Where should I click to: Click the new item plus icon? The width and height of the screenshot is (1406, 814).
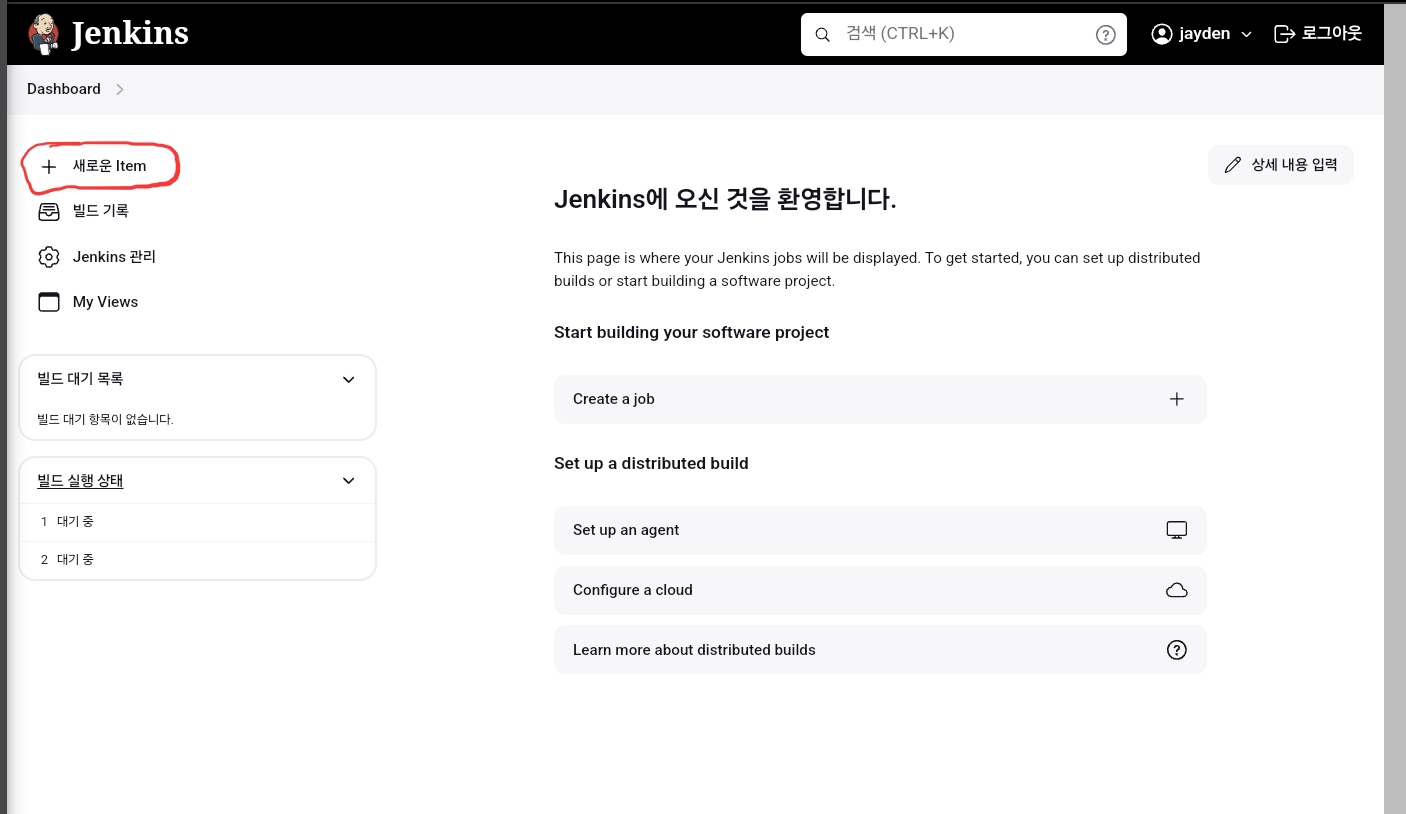pyautogui.click(x=49, y=166)
